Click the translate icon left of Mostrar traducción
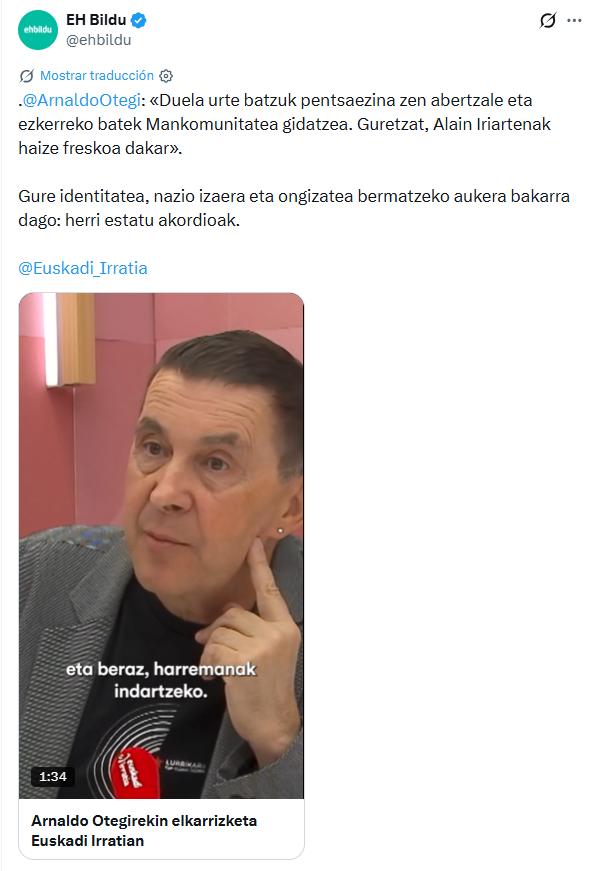597x871 pixels. 27,76
